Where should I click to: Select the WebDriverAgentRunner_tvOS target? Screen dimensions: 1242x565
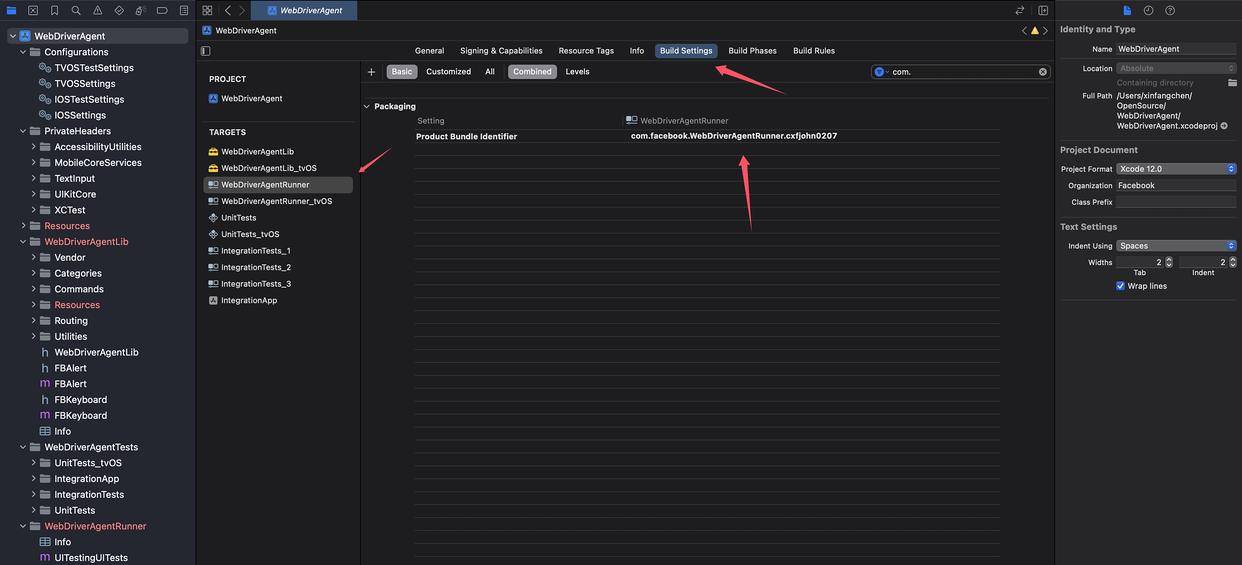(278, 201)
